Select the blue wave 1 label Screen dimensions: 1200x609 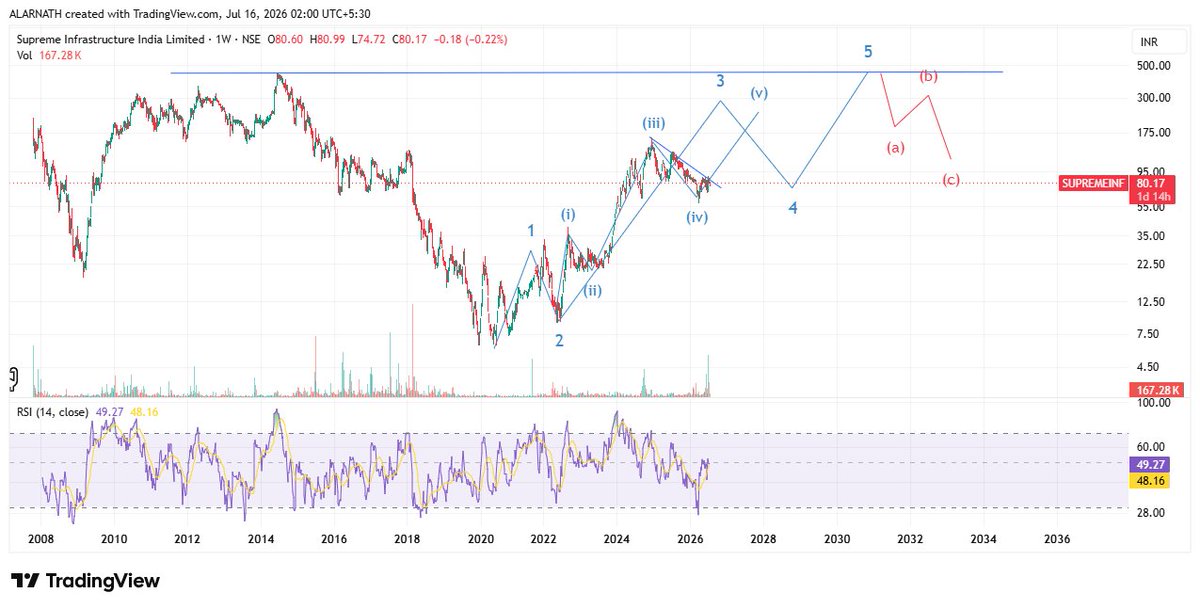[531, 230]
